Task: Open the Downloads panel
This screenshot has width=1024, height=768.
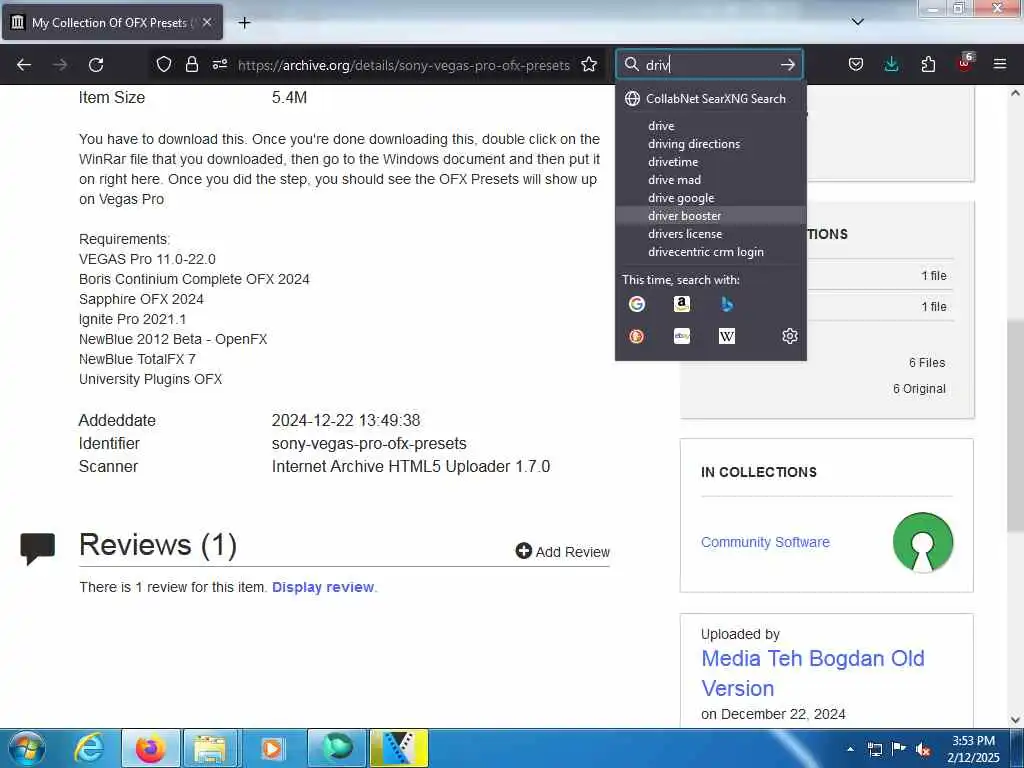Action: [x=891, y=65]
